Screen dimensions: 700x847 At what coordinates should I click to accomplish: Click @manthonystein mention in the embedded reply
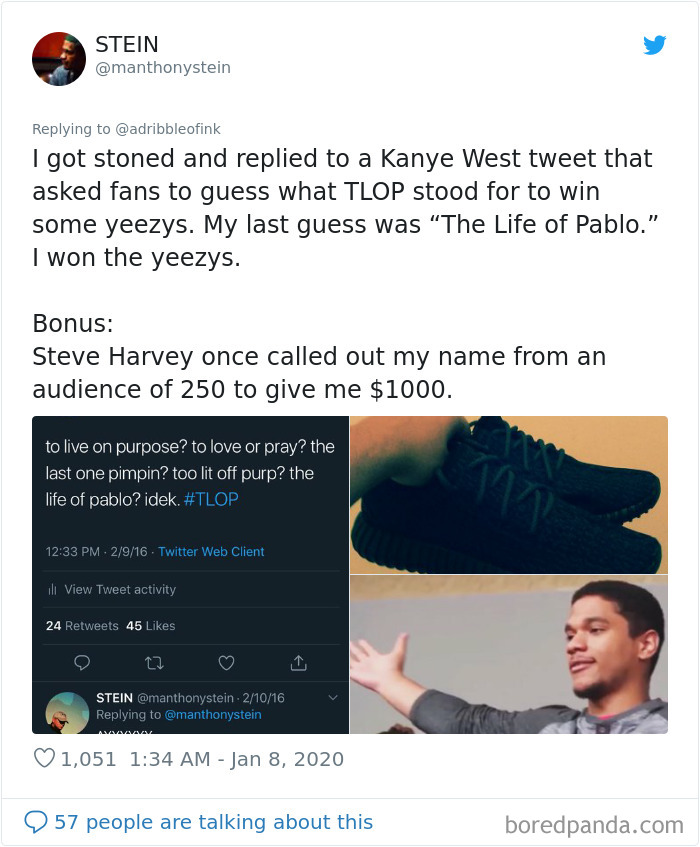point(213,715)
